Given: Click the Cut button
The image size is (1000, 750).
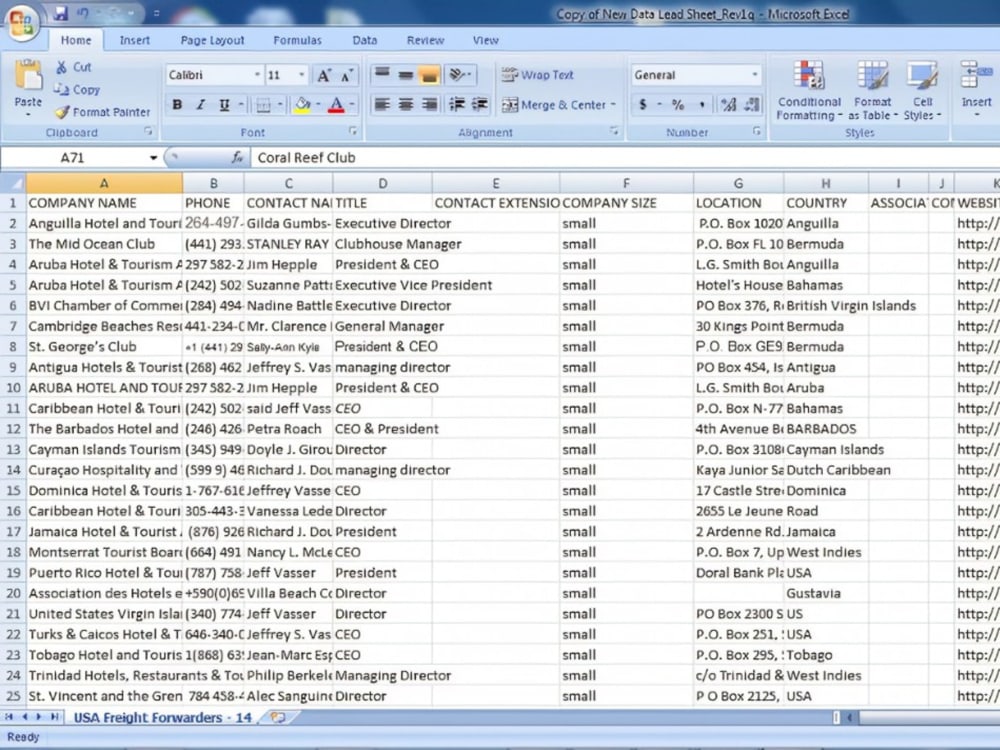Looking at the screenshot, I should point(74,67).
